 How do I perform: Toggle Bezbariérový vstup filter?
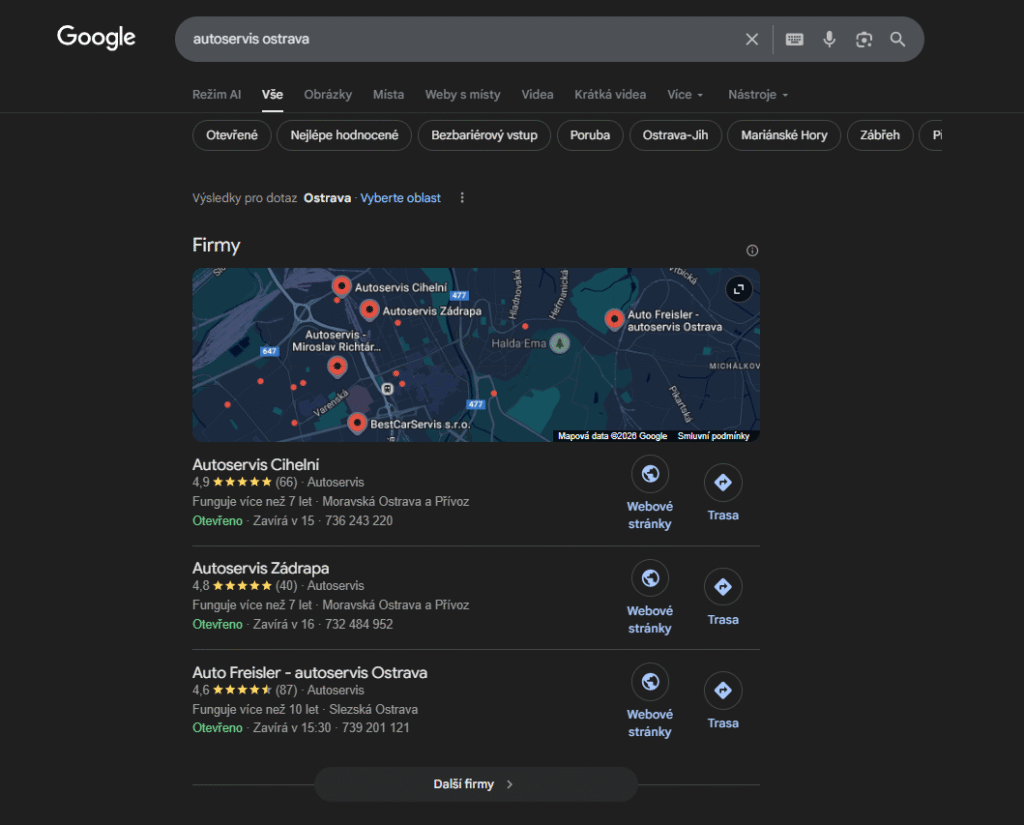pos(484,135)
